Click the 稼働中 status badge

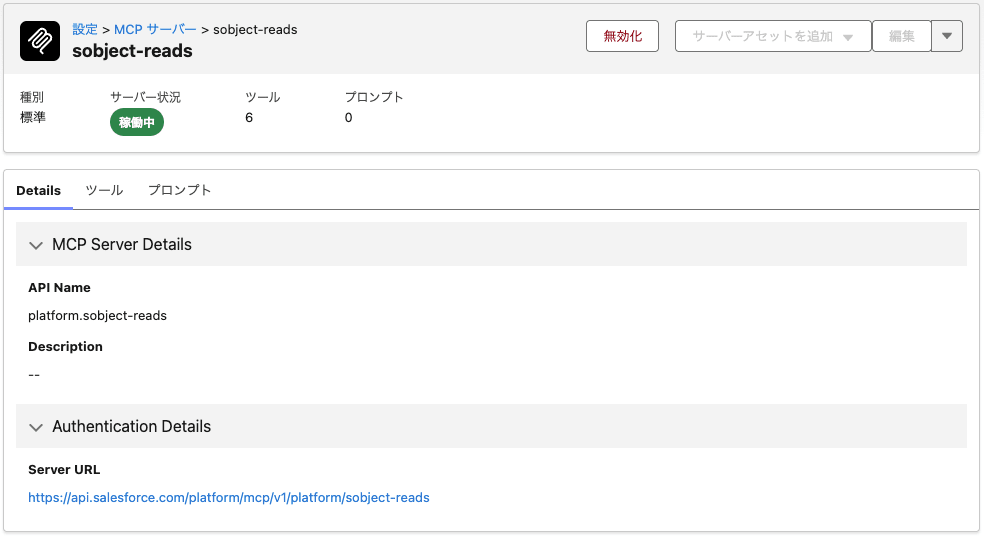137,122
